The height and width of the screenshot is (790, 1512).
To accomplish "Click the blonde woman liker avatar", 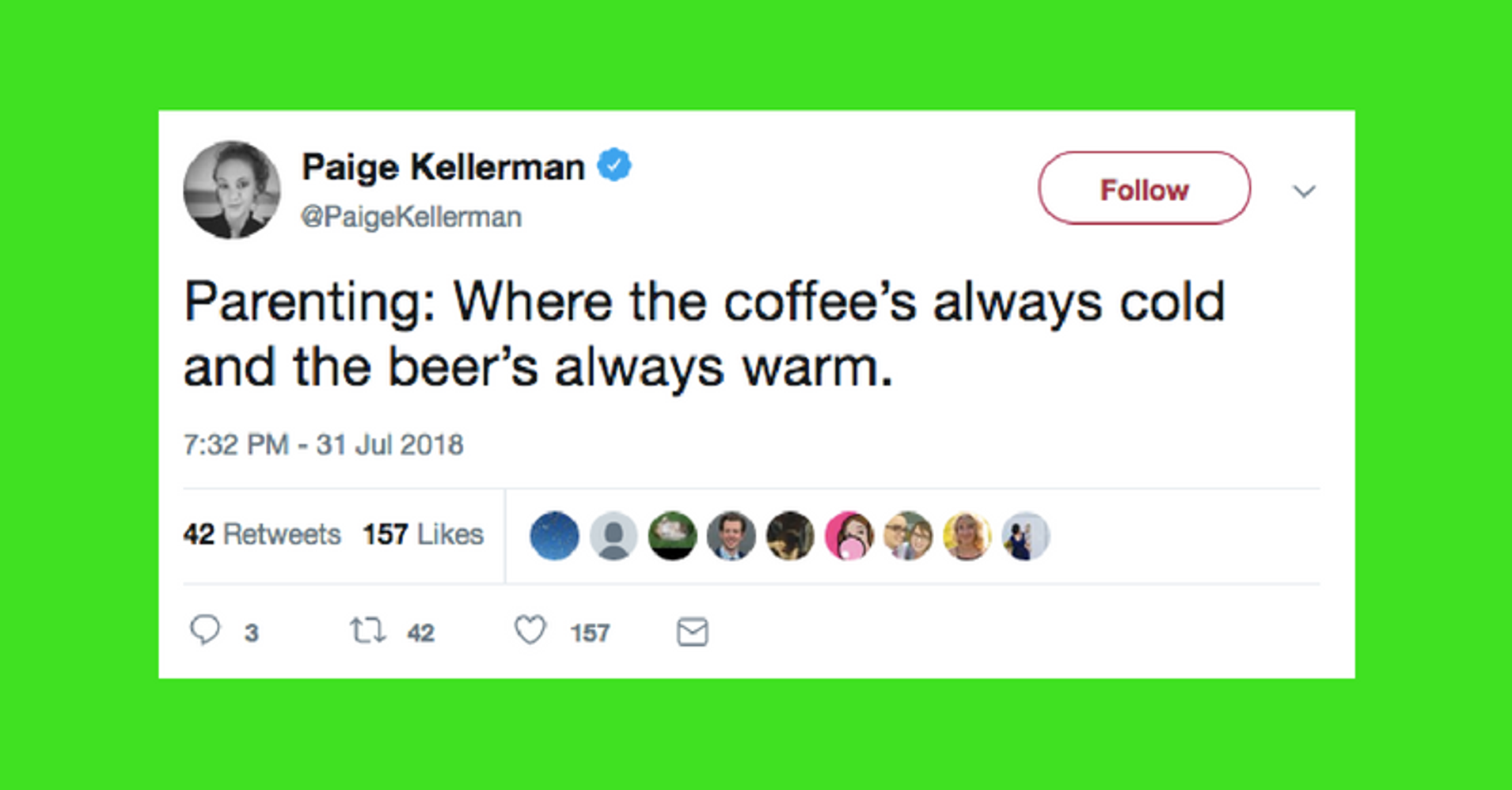I will [x=967, y=536].
